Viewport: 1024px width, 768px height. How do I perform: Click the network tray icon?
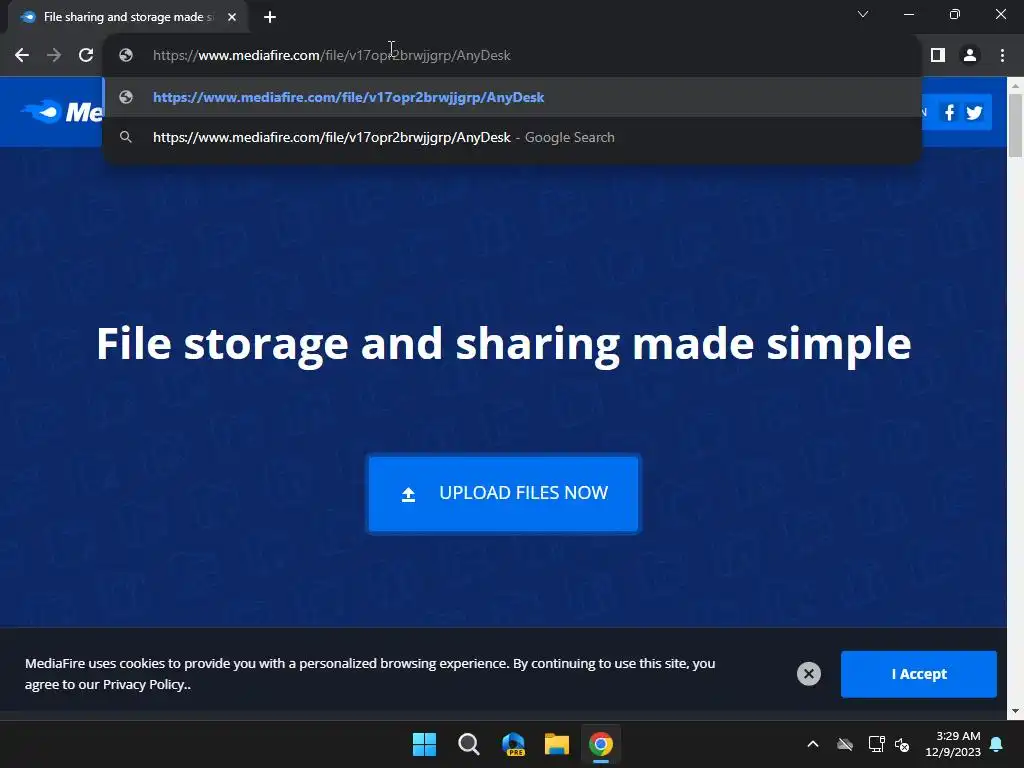[x=876, y=744]
